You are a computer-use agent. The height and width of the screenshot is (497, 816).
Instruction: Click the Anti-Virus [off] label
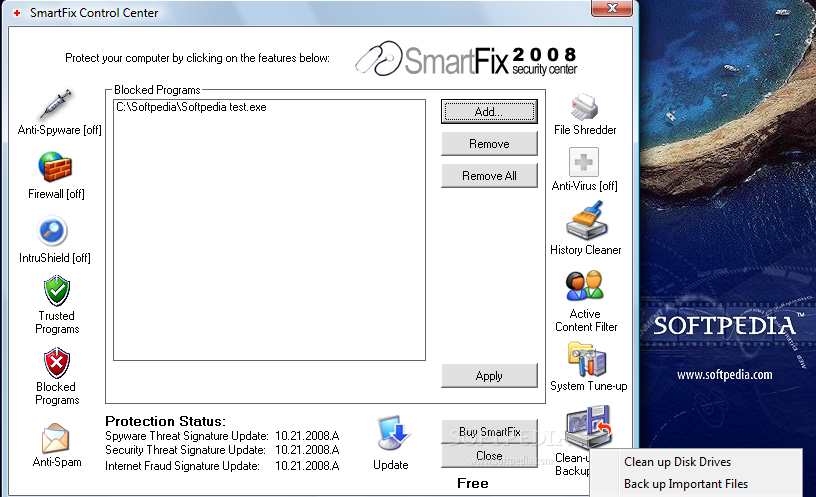(584, 186)
